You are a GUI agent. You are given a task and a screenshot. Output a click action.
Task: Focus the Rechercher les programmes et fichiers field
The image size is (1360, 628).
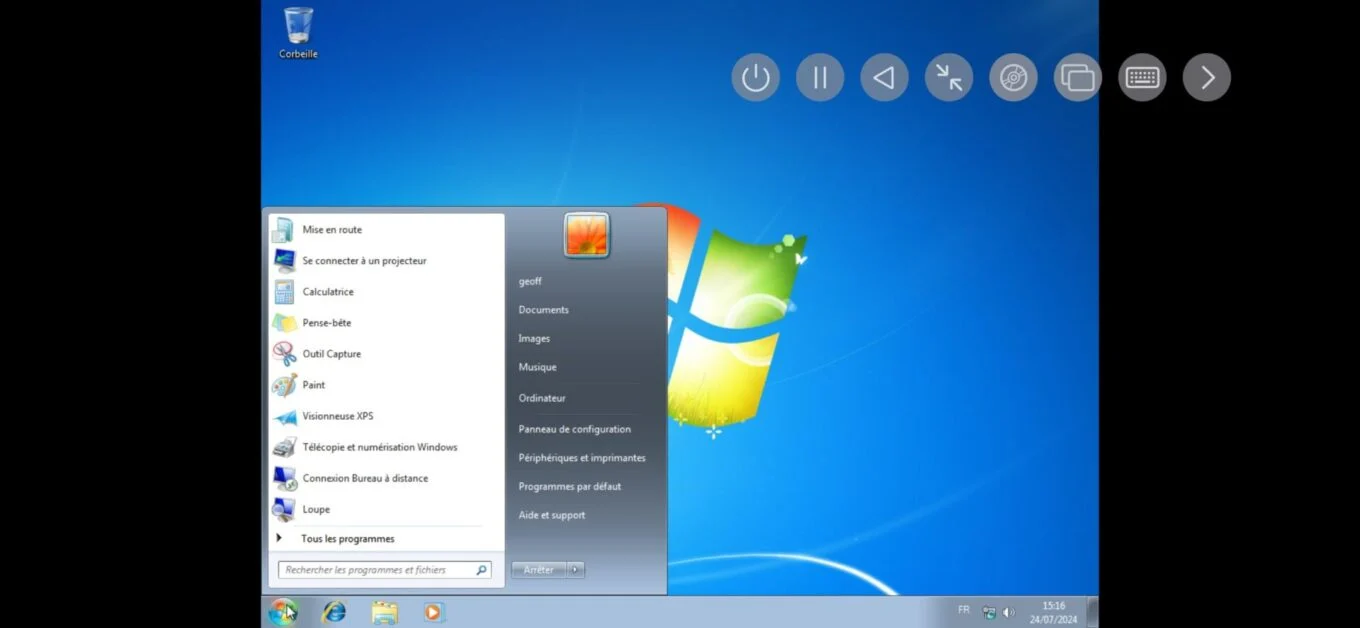click(x=385, y=570)
